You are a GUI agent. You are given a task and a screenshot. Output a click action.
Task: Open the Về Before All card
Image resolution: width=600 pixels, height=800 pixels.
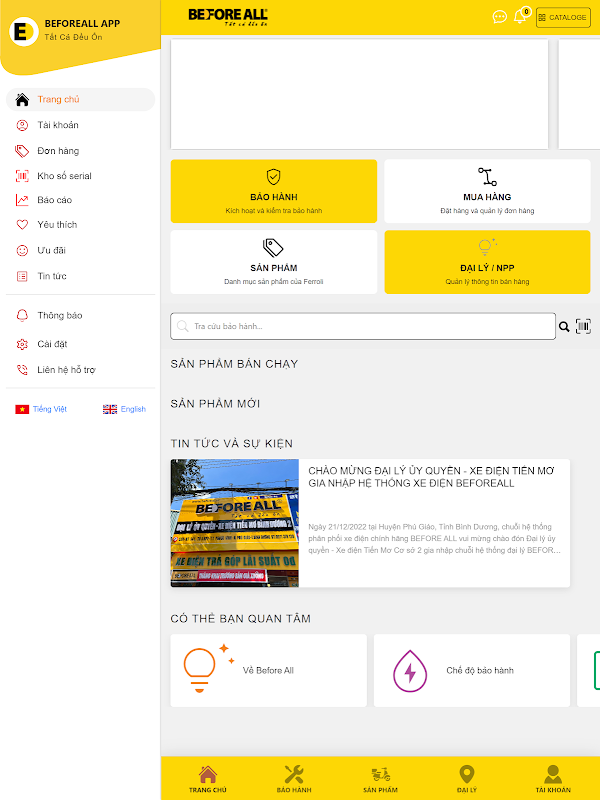(x=268, y=670)
